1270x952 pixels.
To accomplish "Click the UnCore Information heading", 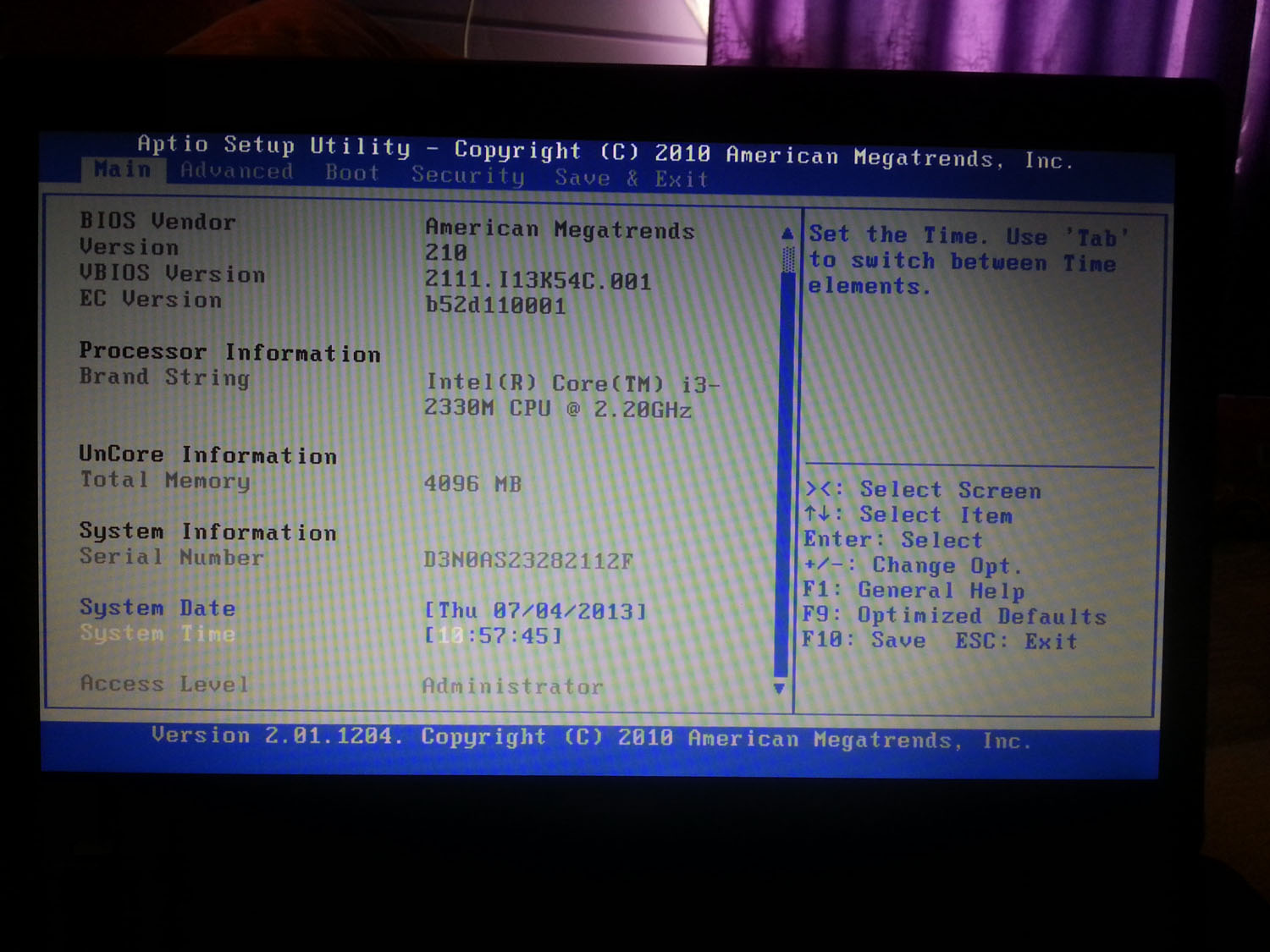I will [x=207, y=454].
